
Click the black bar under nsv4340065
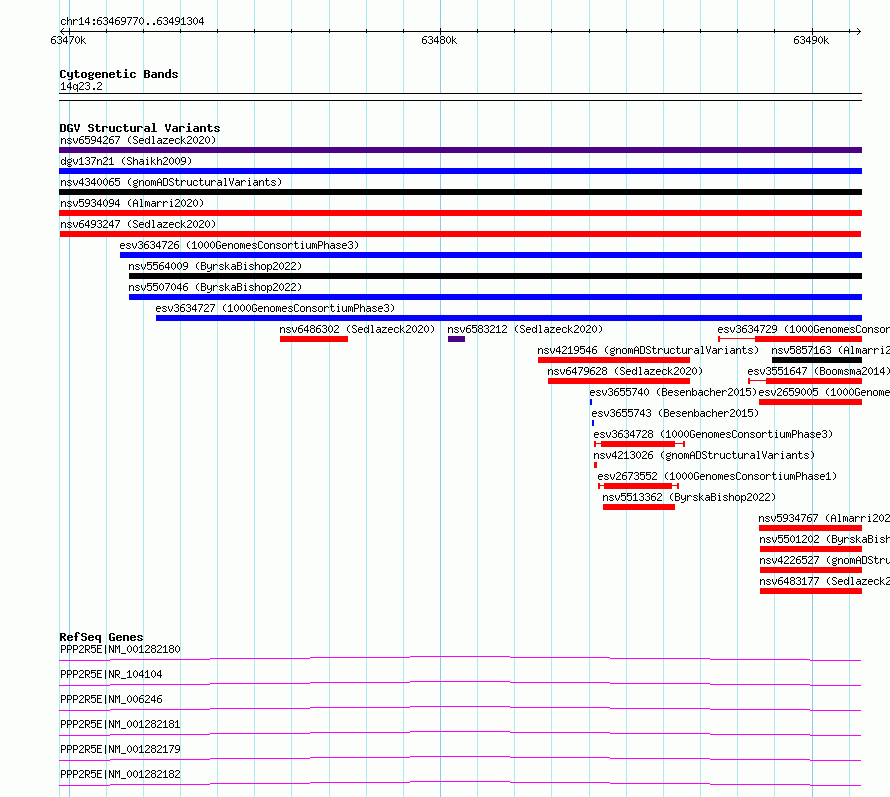tap(460, 192)
